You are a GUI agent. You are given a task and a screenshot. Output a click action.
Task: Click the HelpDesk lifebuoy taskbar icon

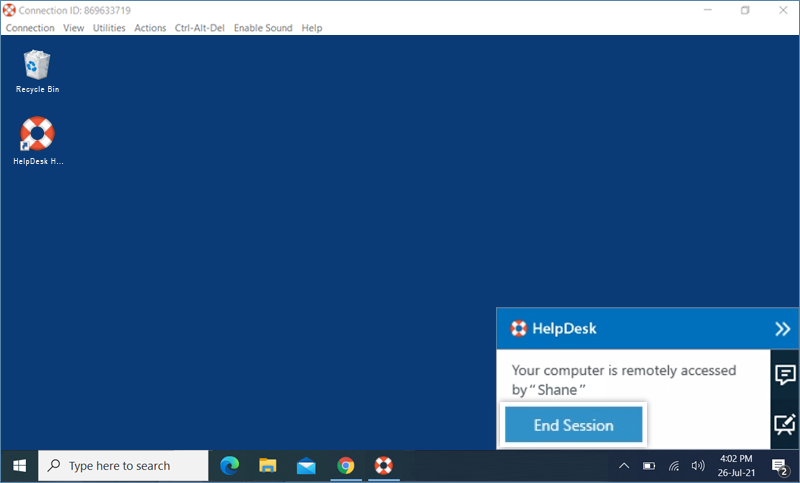click(383, 466)
